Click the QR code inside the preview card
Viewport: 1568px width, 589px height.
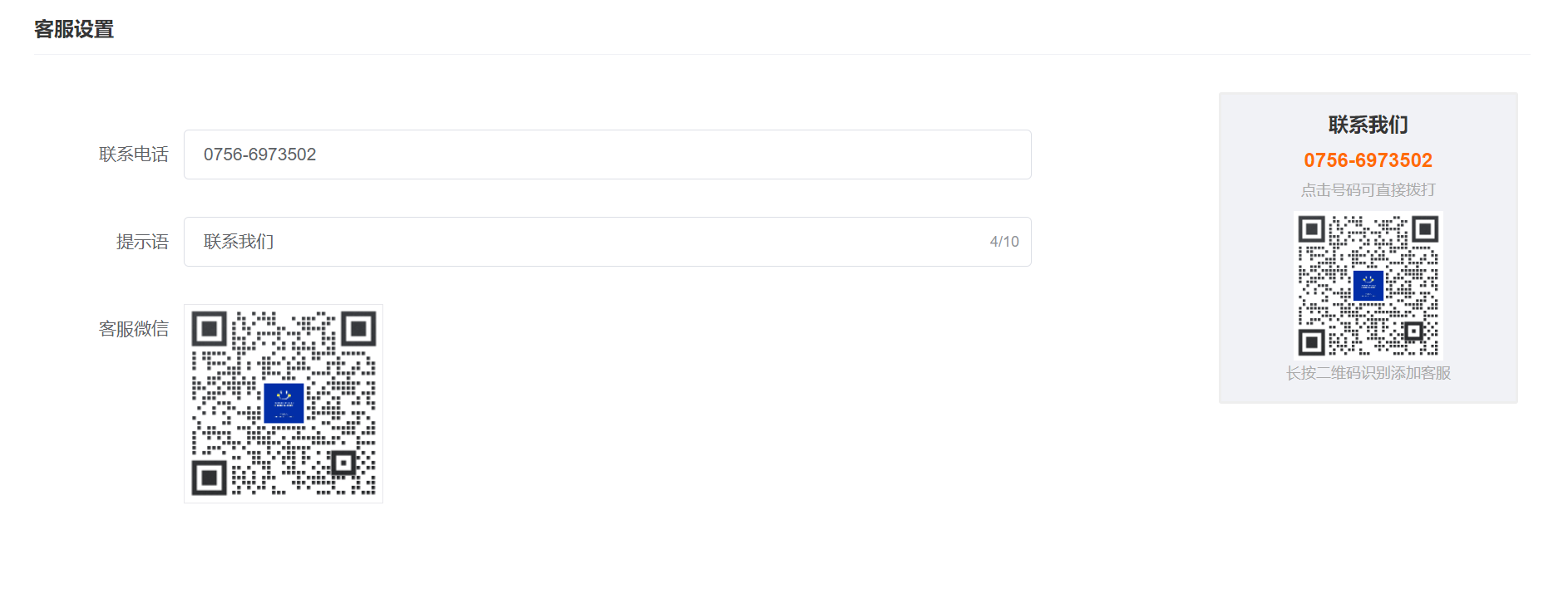pyautogui.click(x=1368, y=285)
